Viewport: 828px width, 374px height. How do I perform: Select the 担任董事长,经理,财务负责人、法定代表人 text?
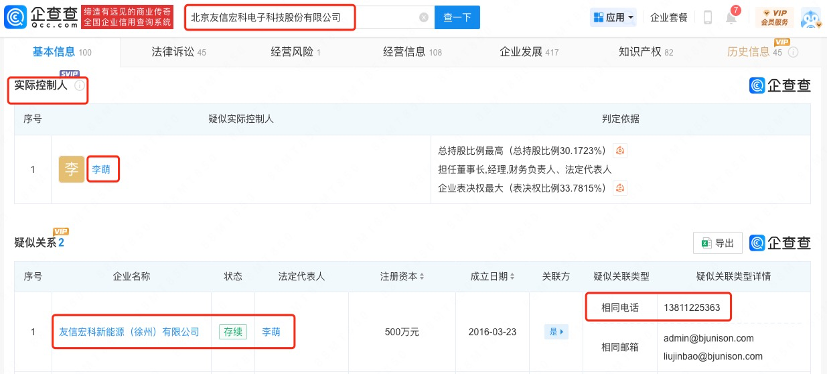pyautogui.click(x=525, y=170)
